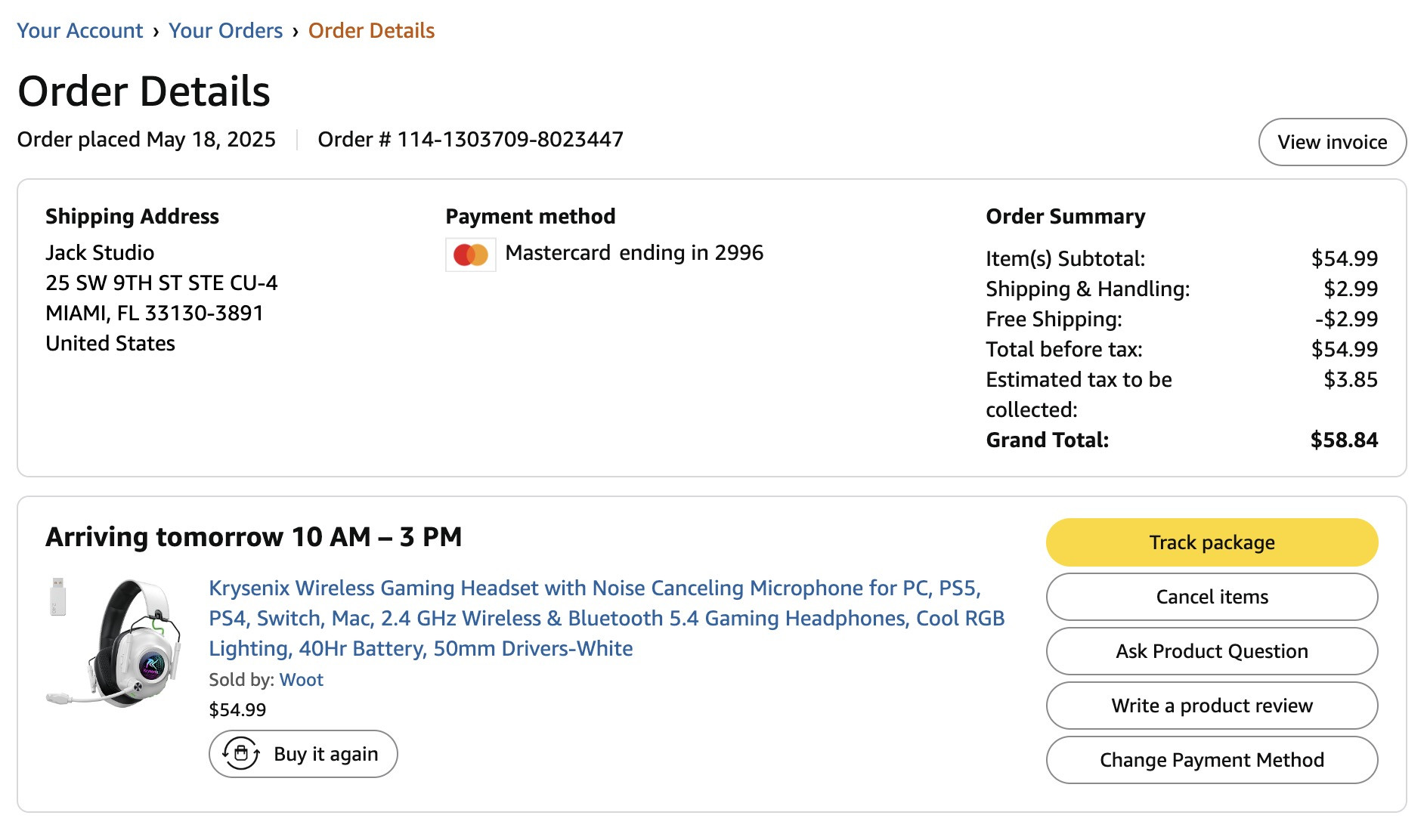This screenshot has height=840, width=1427.
Task: Click the yellow Track package button
Action: 1212,542
